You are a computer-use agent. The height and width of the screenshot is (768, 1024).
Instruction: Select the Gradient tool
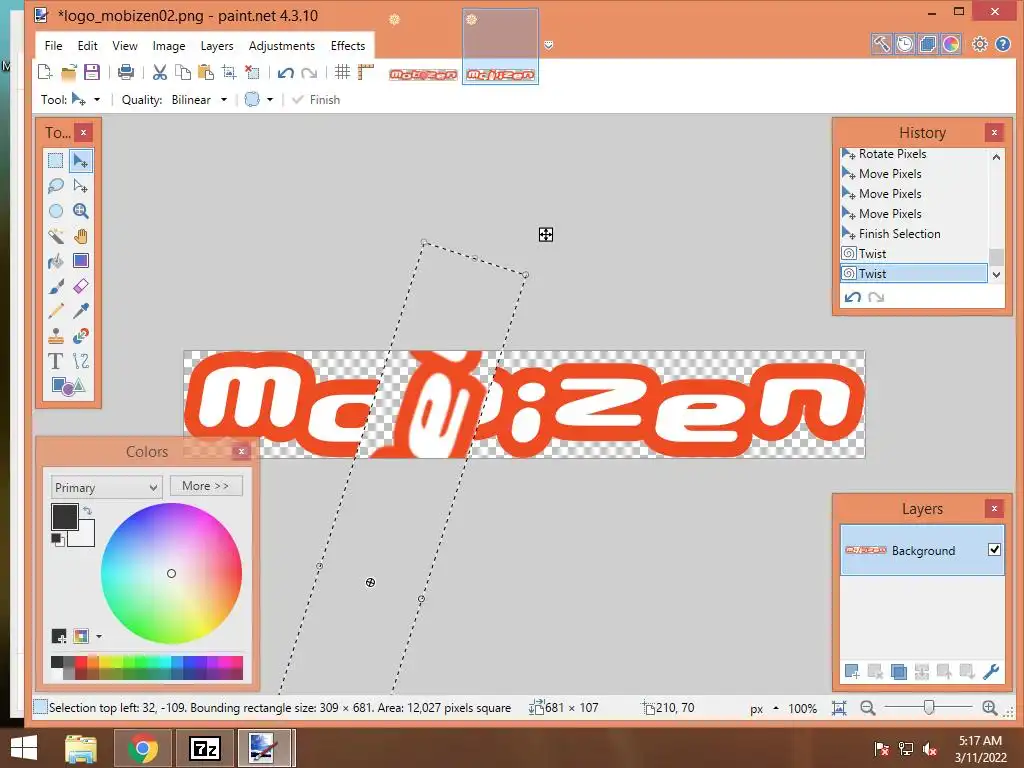81,261
